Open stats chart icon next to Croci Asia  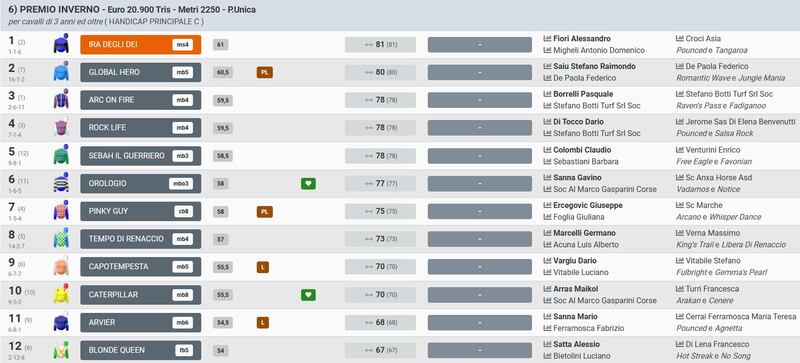(x=680, y=39)
